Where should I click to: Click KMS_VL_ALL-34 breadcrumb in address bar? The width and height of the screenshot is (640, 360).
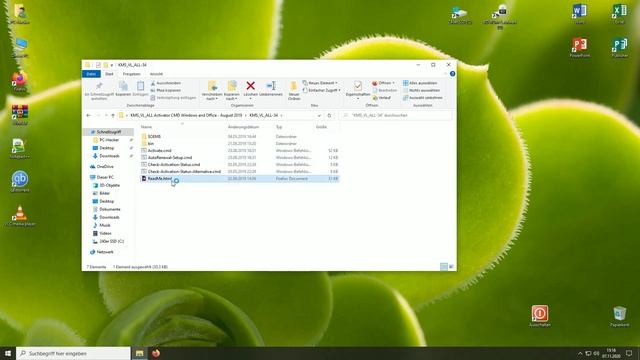click(263, 116)
